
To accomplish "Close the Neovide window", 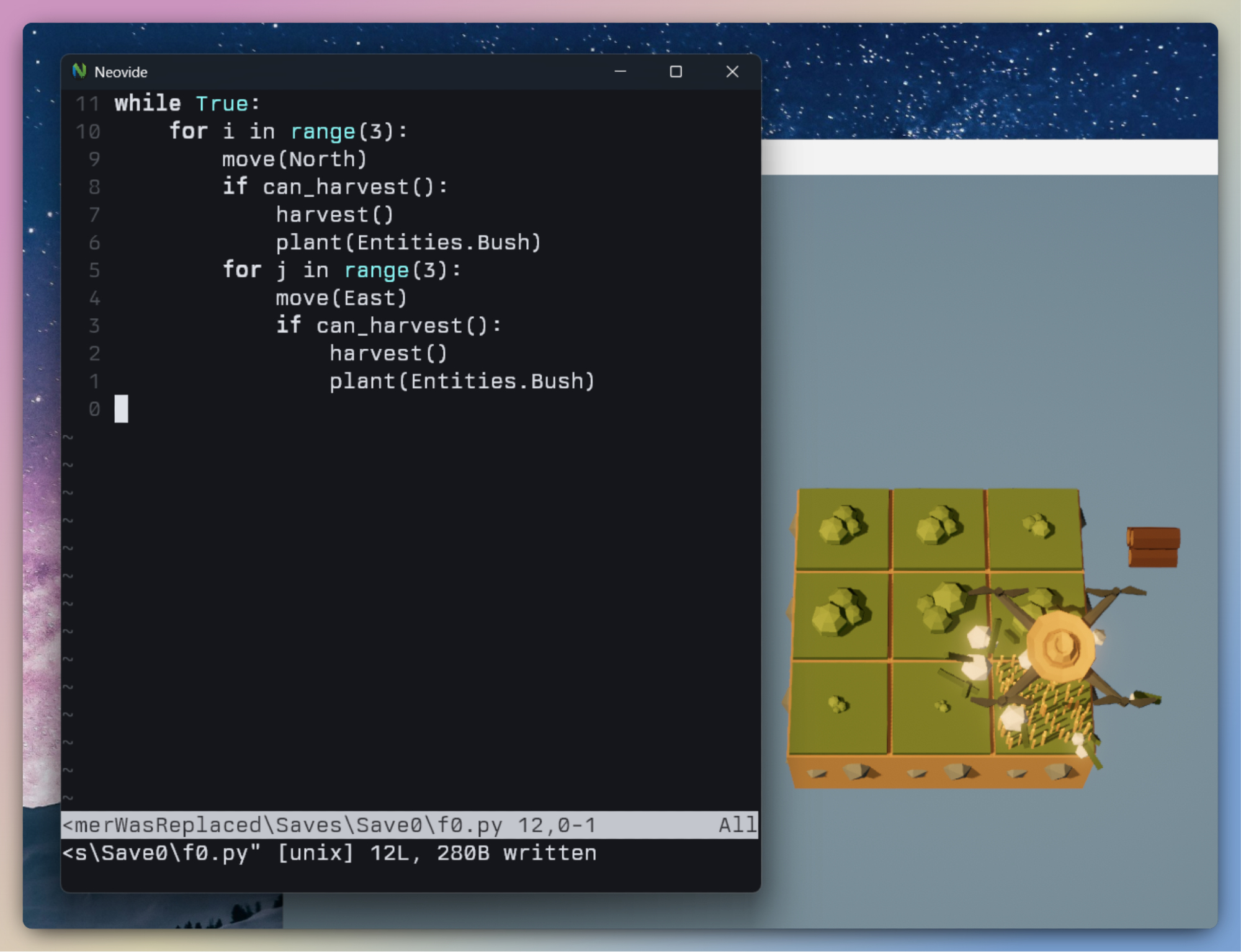I will pyautogui.click(x=732, y=72).
